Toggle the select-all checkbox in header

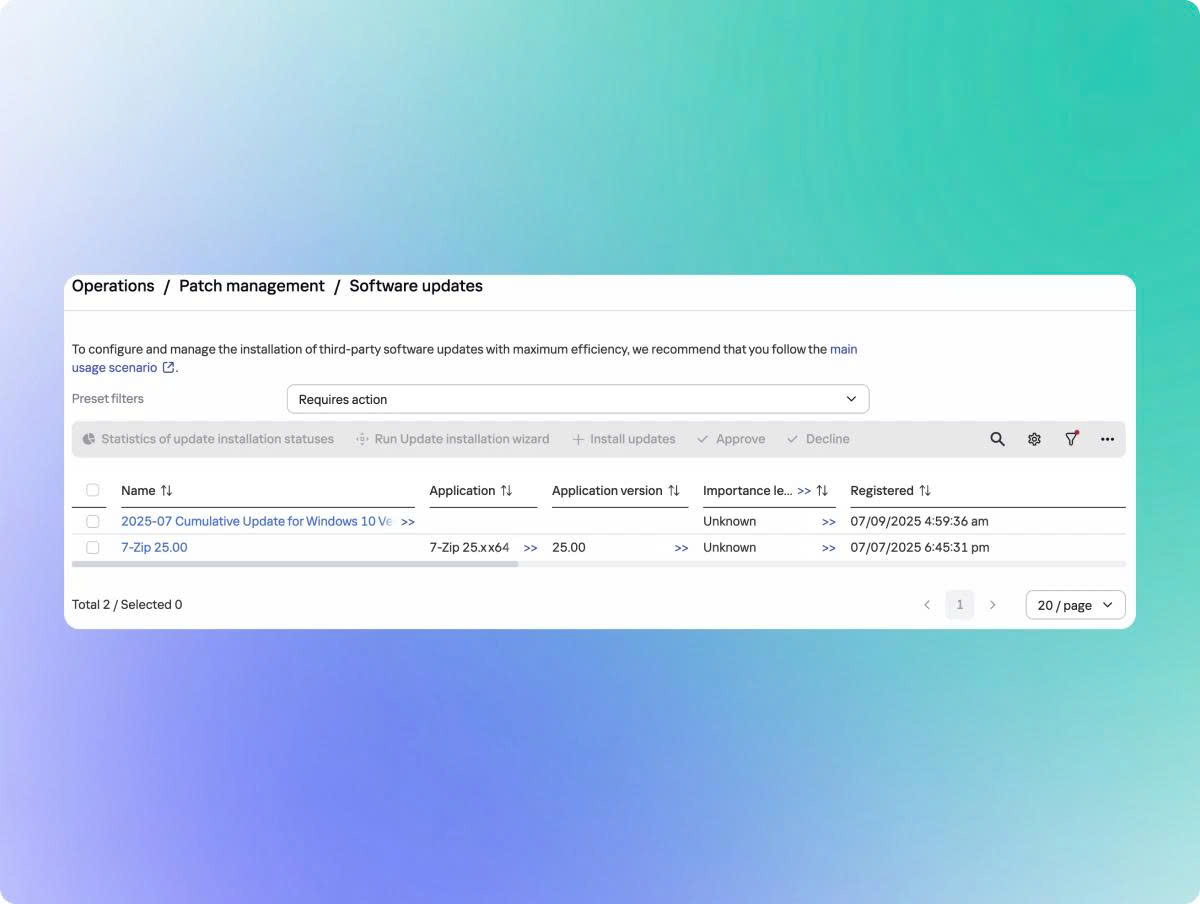pos(93,490)
